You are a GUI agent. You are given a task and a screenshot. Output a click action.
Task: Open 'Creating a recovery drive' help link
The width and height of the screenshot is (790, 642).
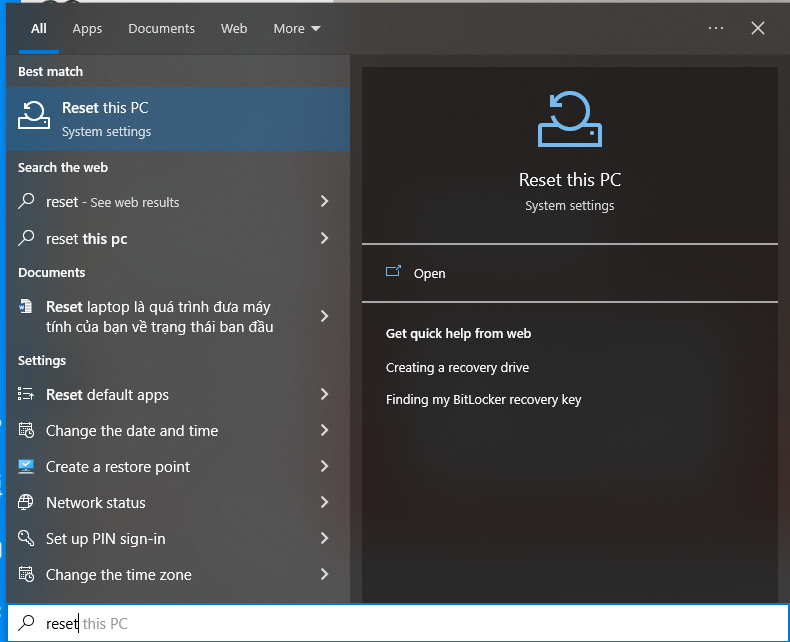[x=457, y=367]
